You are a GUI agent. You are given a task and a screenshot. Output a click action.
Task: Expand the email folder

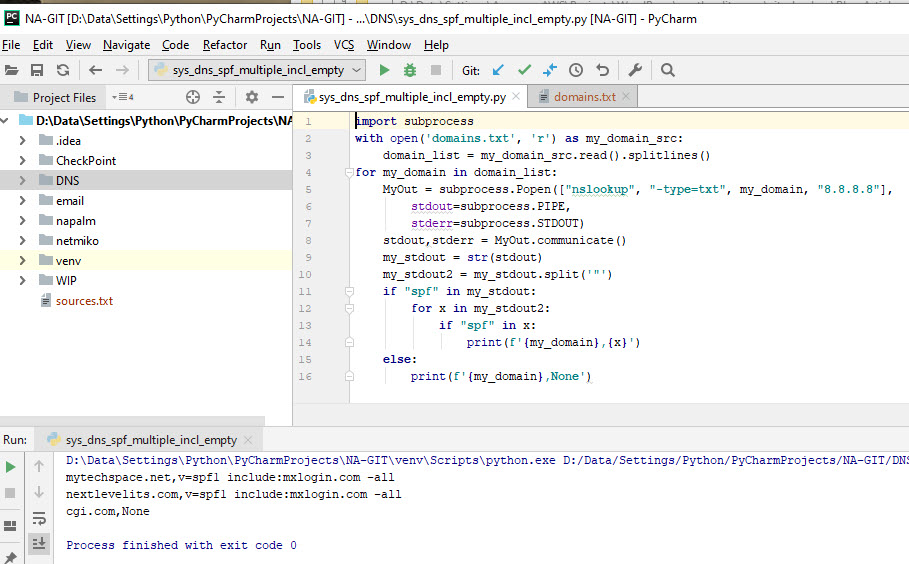tap(23, 201)
